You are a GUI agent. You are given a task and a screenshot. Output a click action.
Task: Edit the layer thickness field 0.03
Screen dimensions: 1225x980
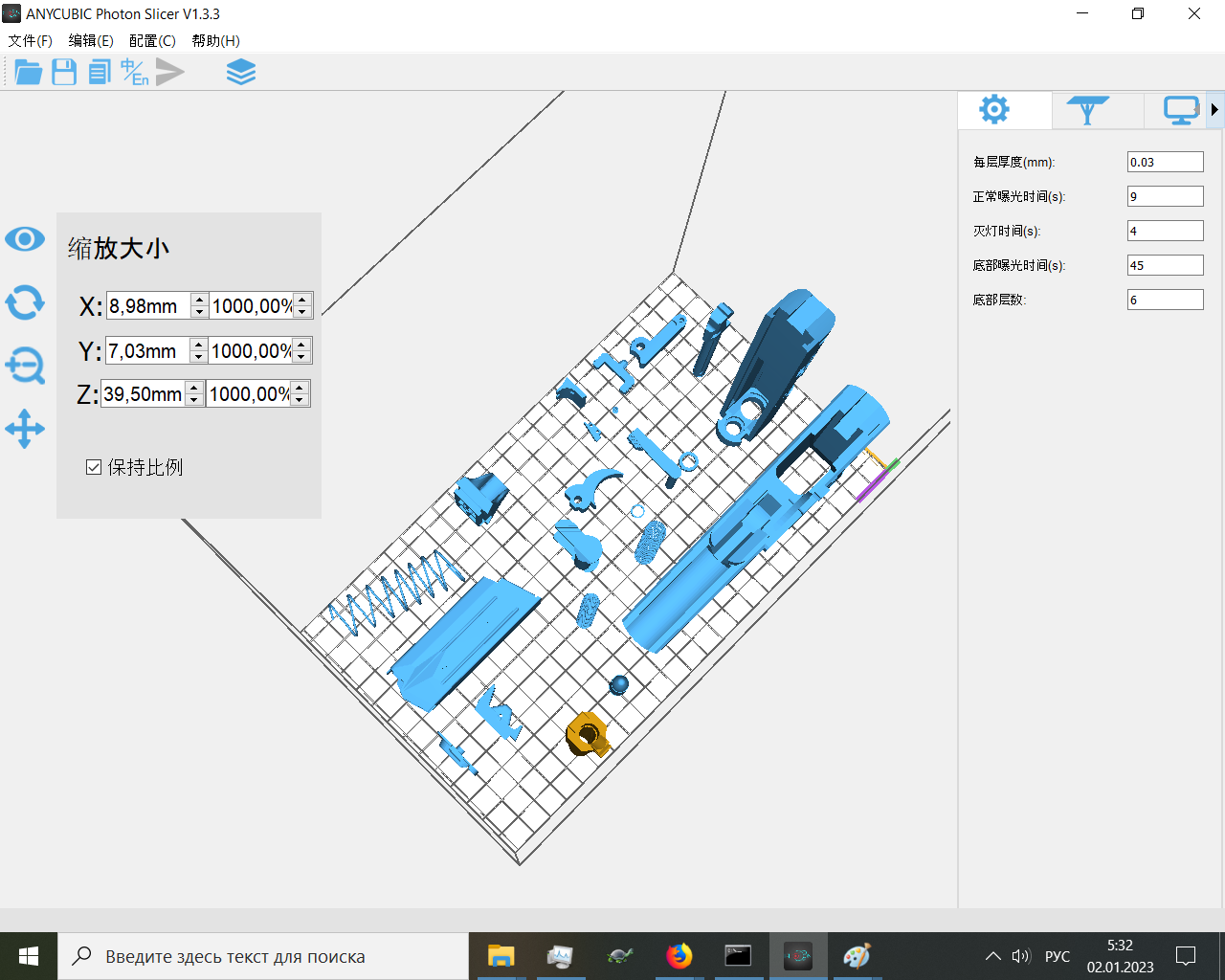[1165, 162]
